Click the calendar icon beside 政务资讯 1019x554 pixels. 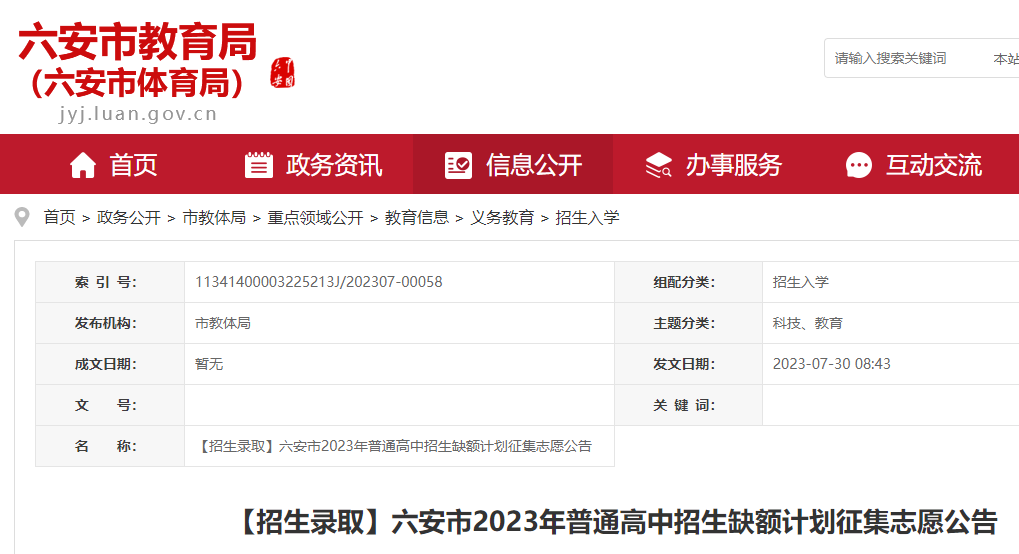259,165
